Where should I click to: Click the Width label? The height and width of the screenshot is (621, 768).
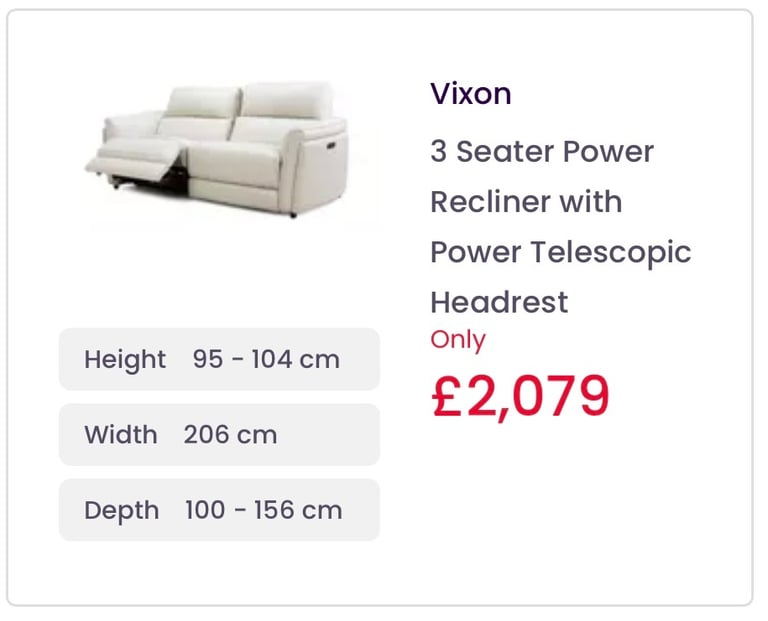coord(120,434)
